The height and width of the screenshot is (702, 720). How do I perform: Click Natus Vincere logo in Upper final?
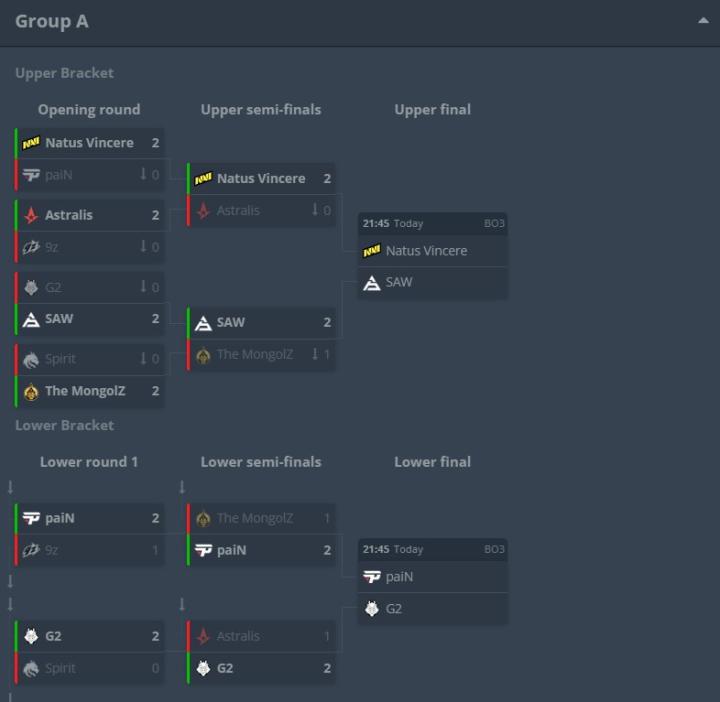point(371,251)
